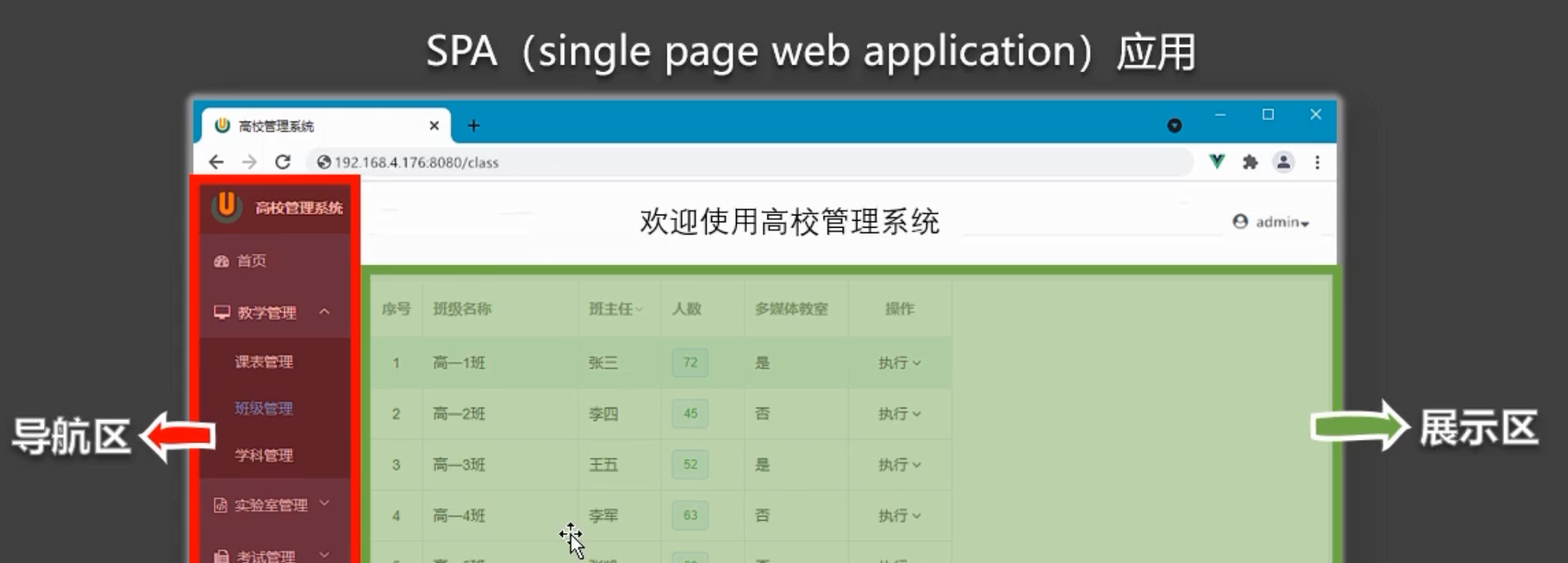Collapse the 教学管理 menu chevron
The image size is (1568, 563).
click(325, 311)
